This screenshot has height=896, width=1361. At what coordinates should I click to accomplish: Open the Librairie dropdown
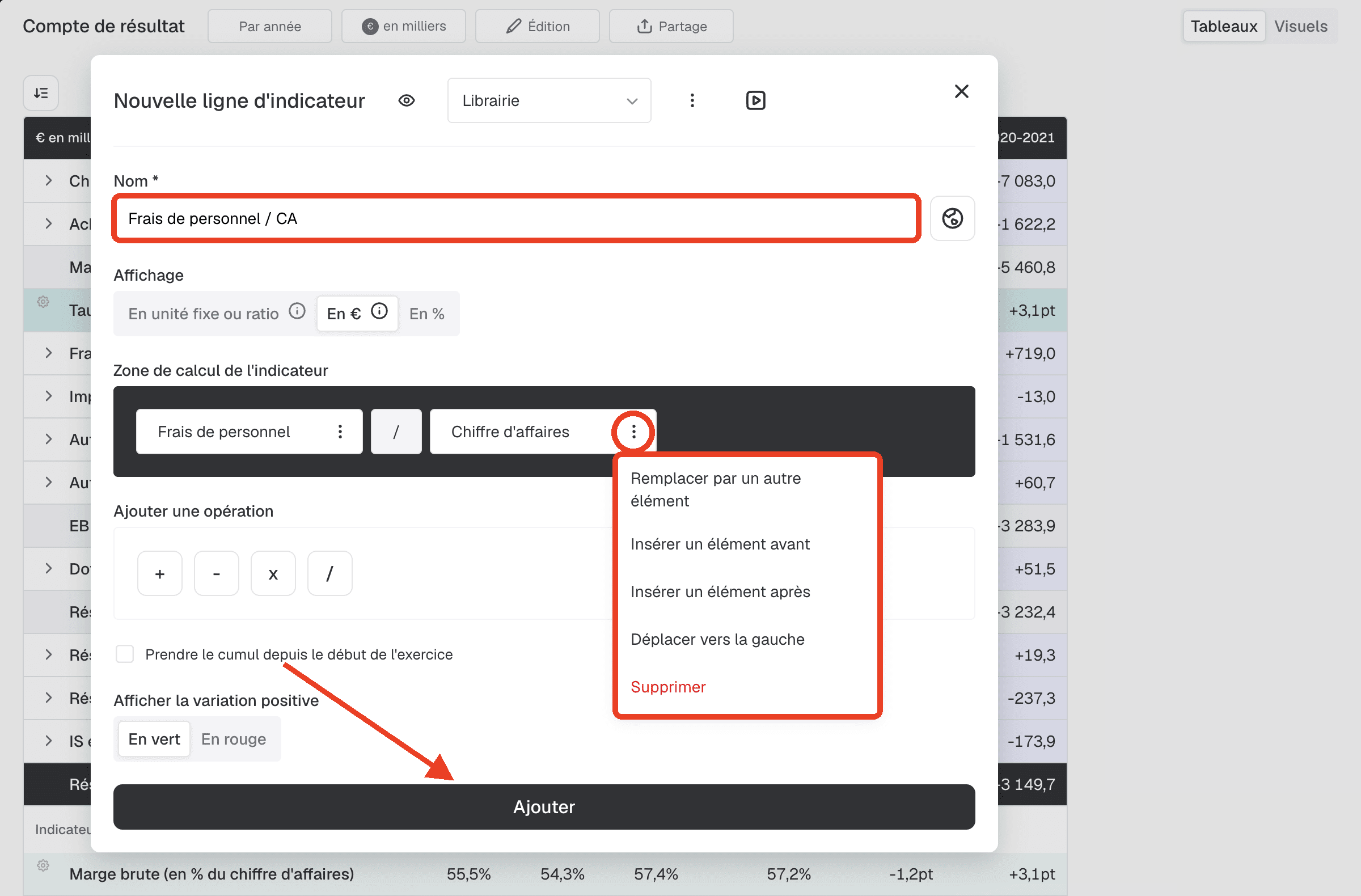(549, 100)
